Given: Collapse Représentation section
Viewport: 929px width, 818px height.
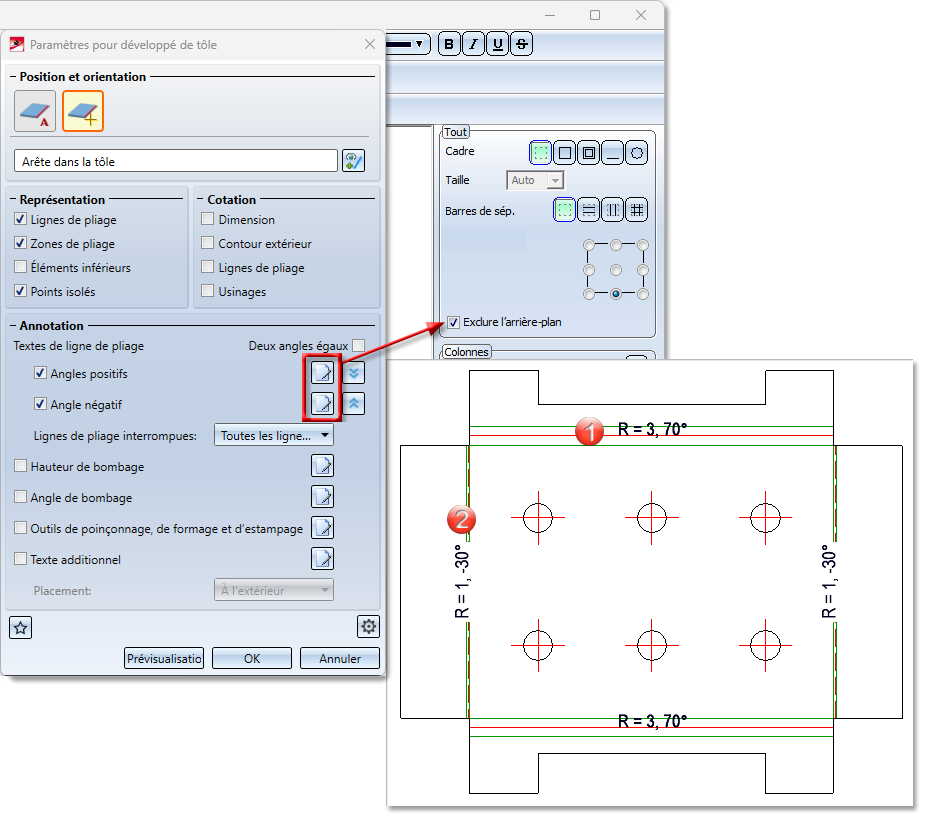Looking at the screenshot, I should (x=13, y=200).
